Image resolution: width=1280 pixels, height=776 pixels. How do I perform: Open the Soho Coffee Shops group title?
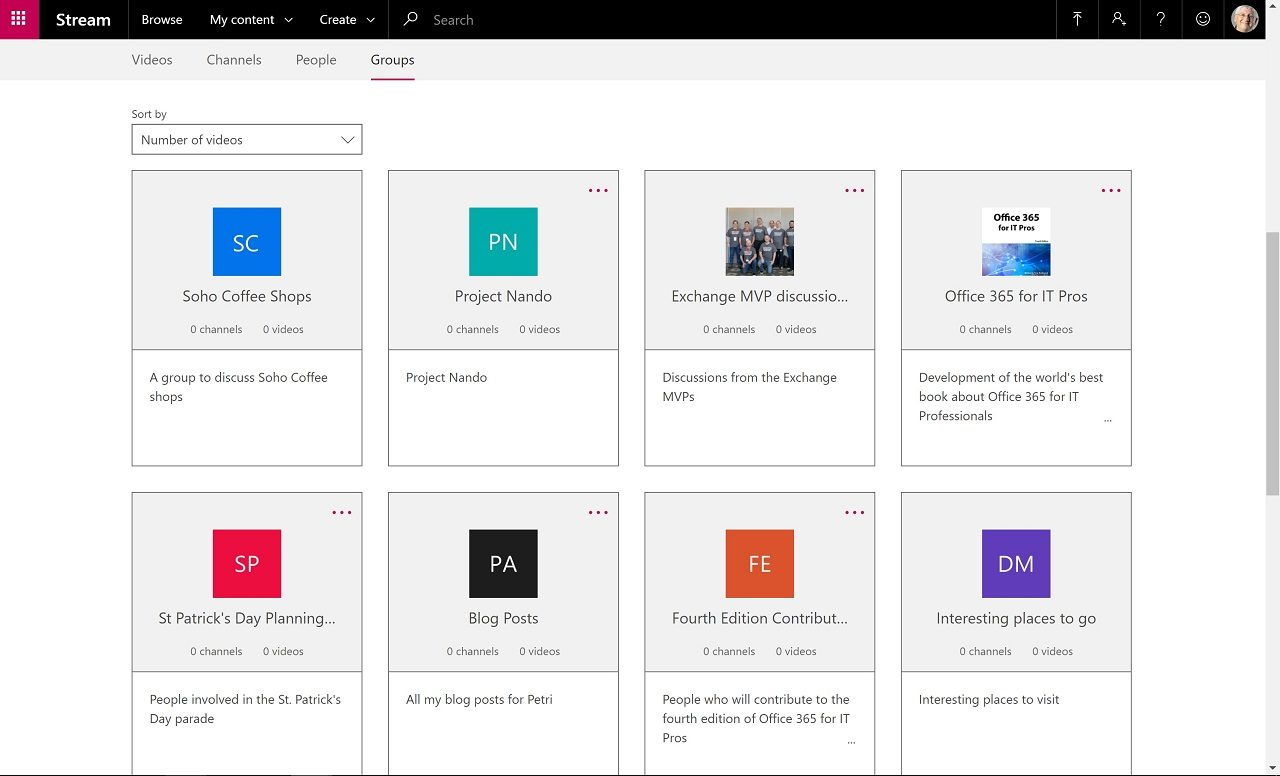pyautogui.click(x=247, y=296)
